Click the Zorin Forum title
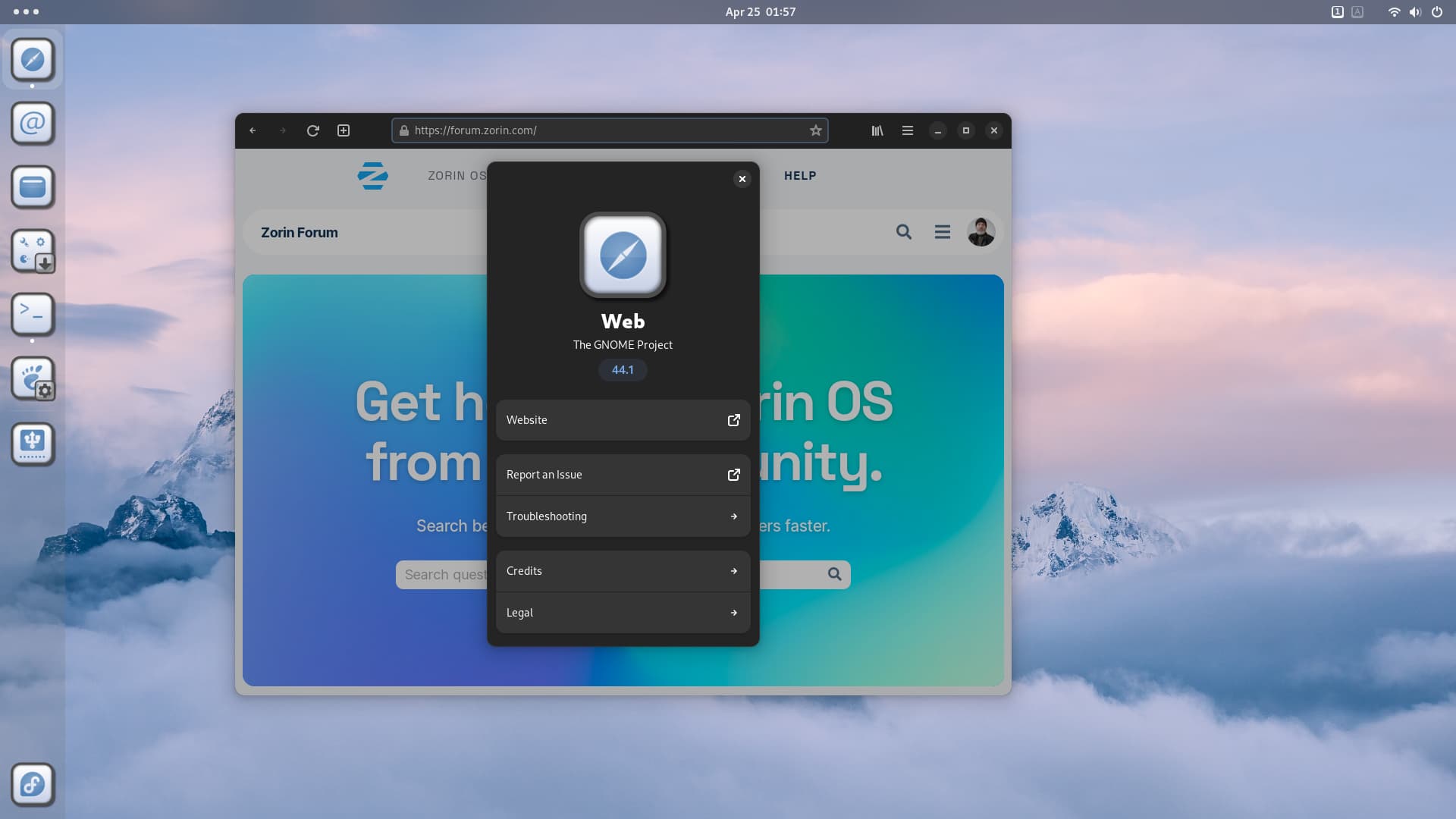 [x=300, y=233]
